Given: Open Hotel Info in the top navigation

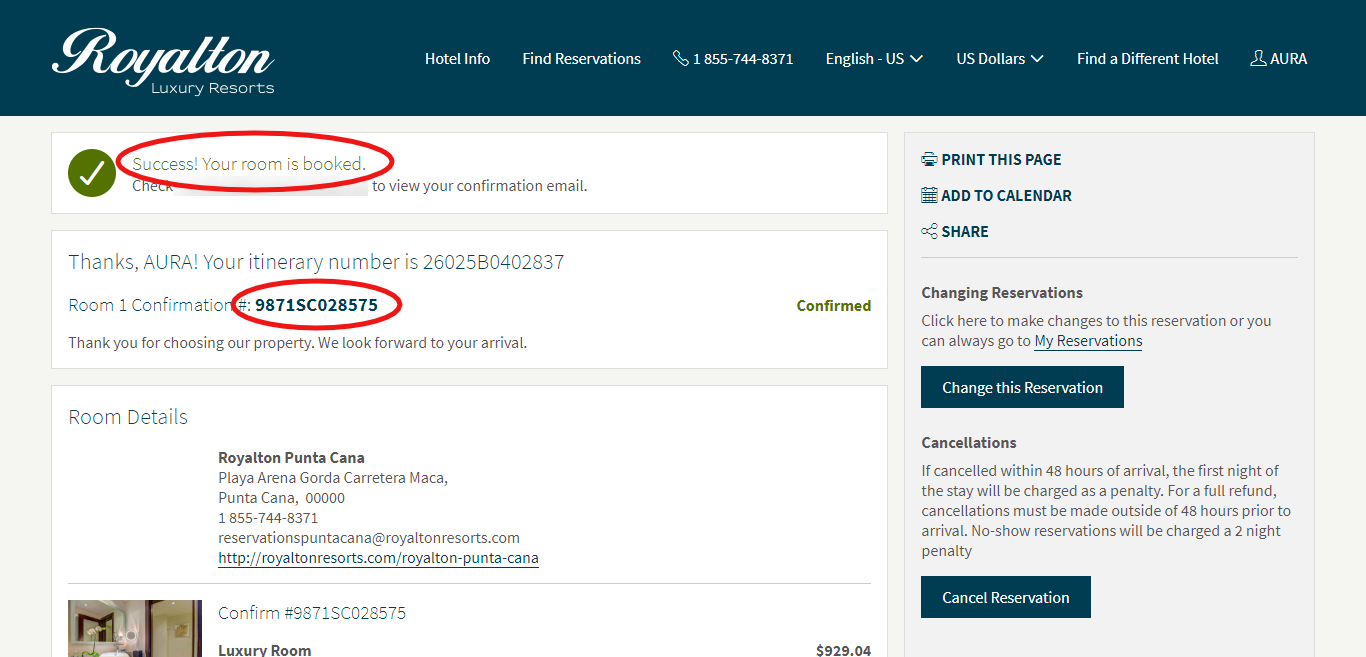Looking at the screenshot, I should pos(457,58).
